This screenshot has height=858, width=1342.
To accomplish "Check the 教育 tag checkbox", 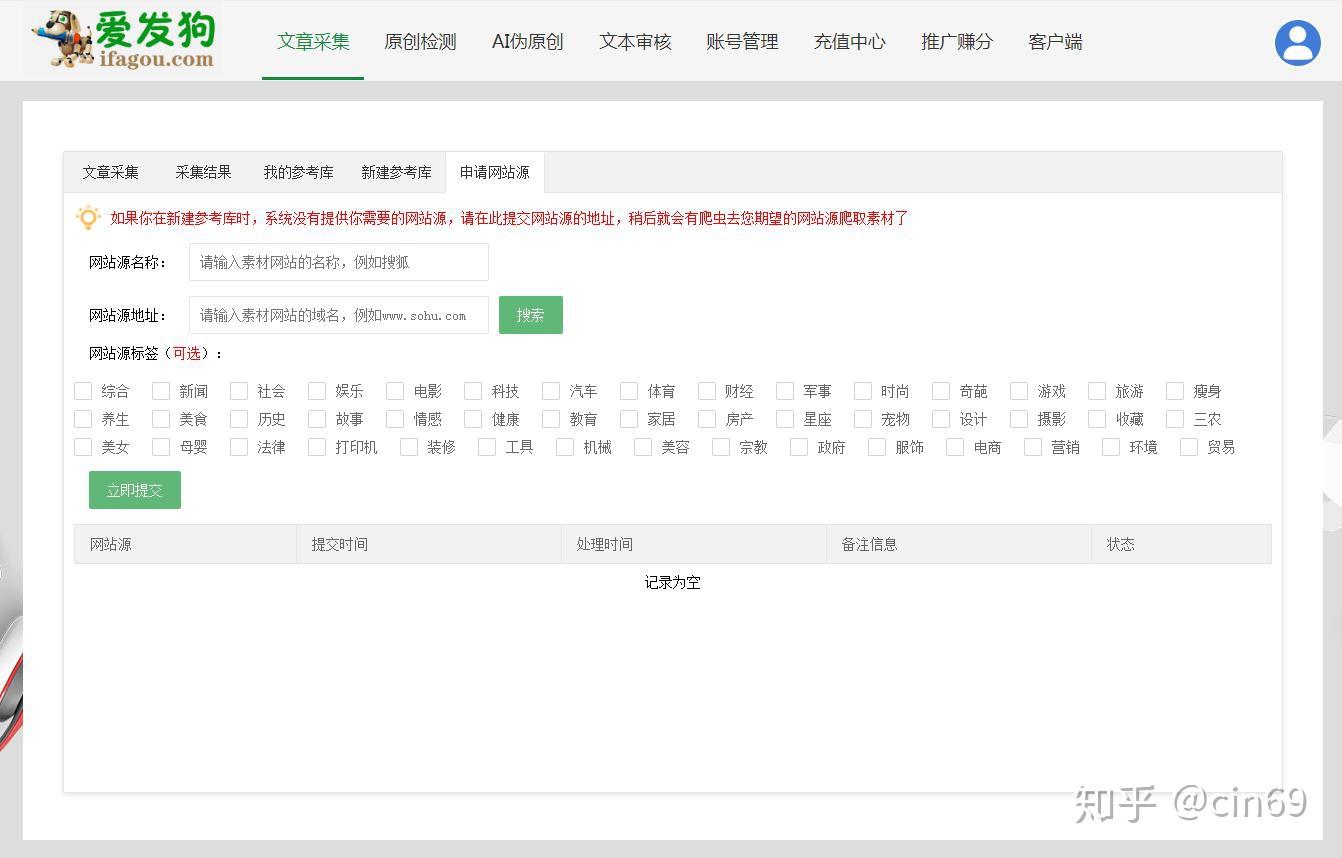I will pos(551,419).
